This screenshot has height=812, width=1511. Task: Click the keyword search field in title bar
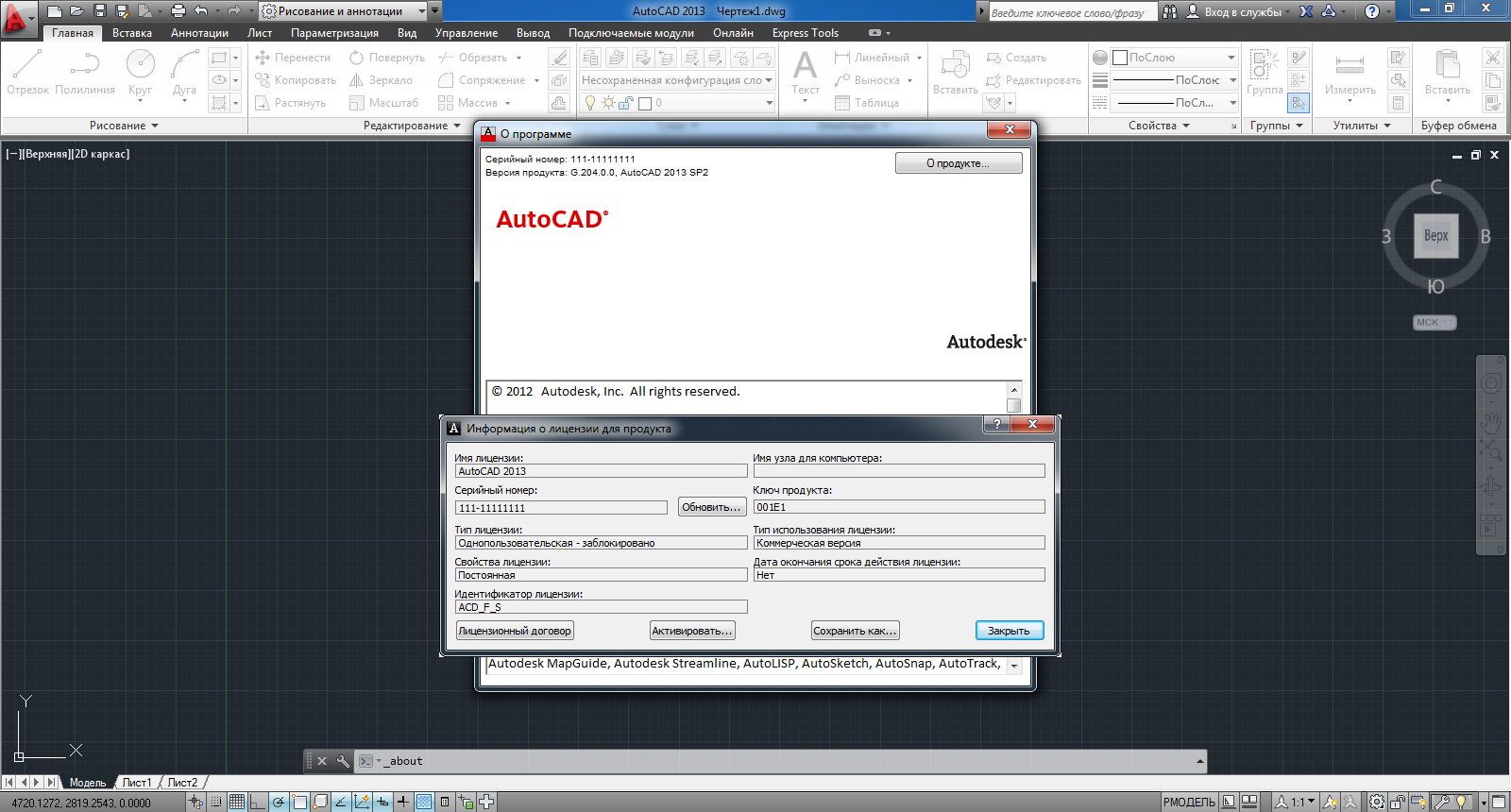point(1072,12)
